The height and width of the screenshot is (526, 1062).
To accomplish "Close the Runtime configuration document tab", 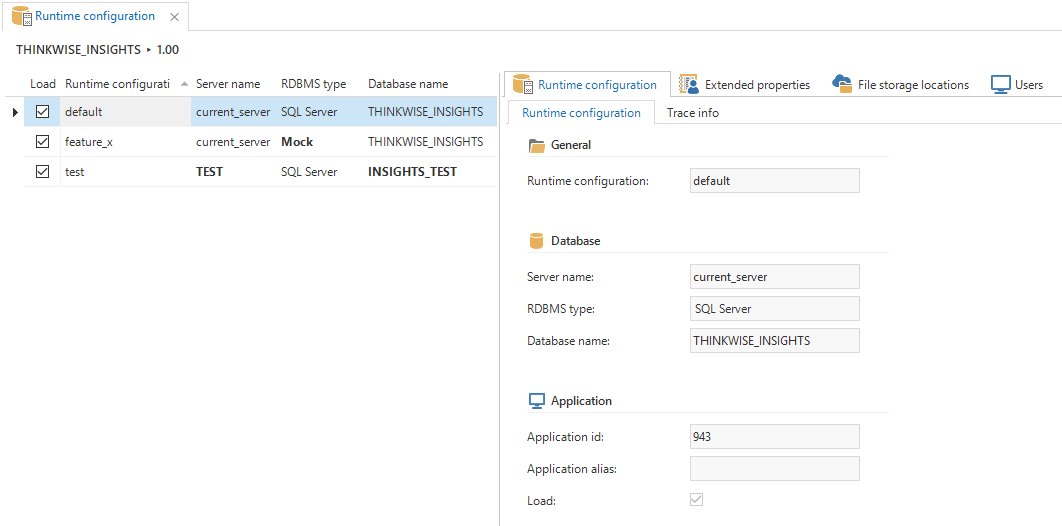I will 174,17.
